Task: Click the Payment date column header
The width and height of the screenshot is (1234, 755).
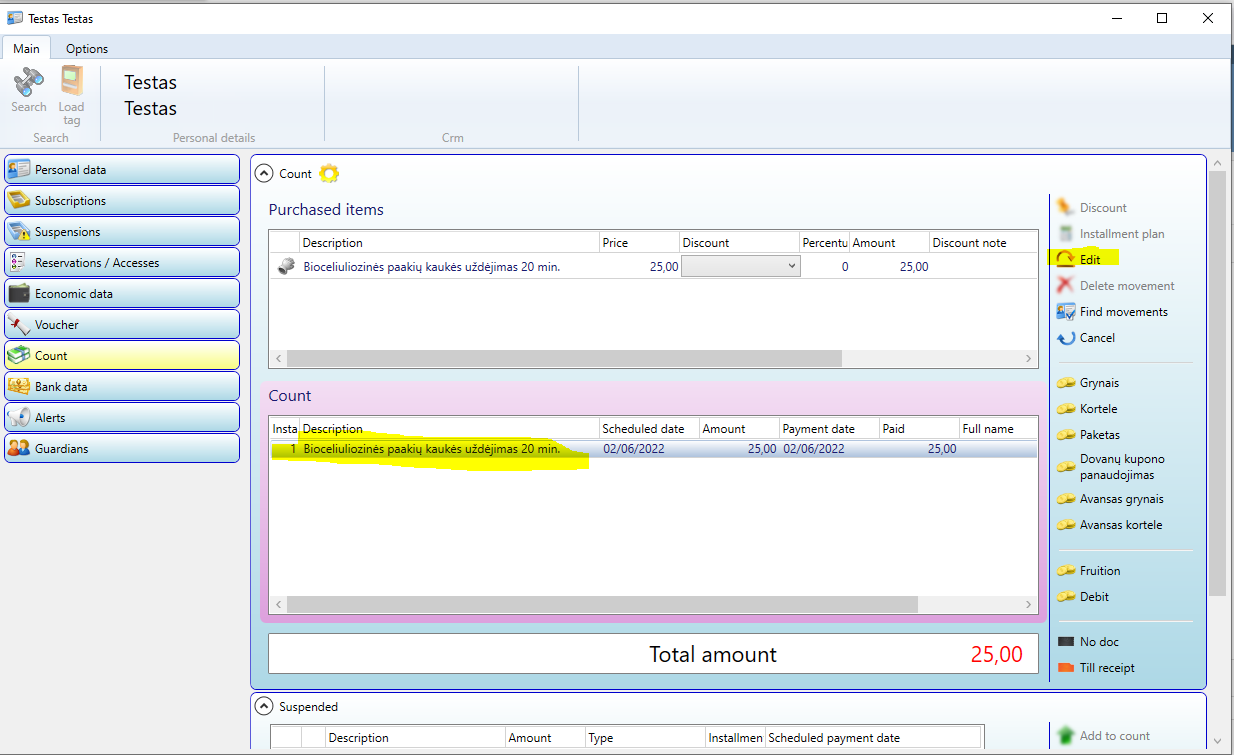Action: point(829,429)
